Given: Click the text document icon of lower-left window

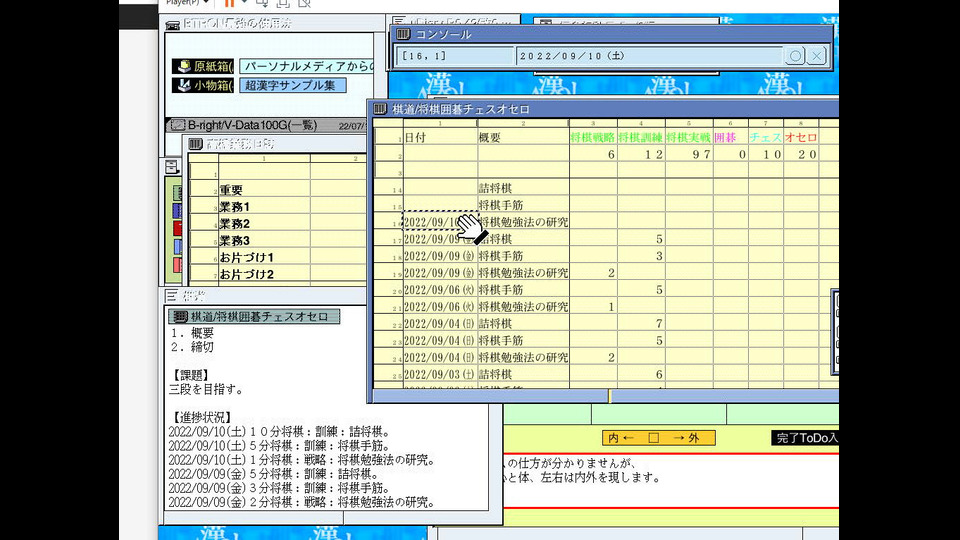Looking at the screenshot, I should [172, 296].
